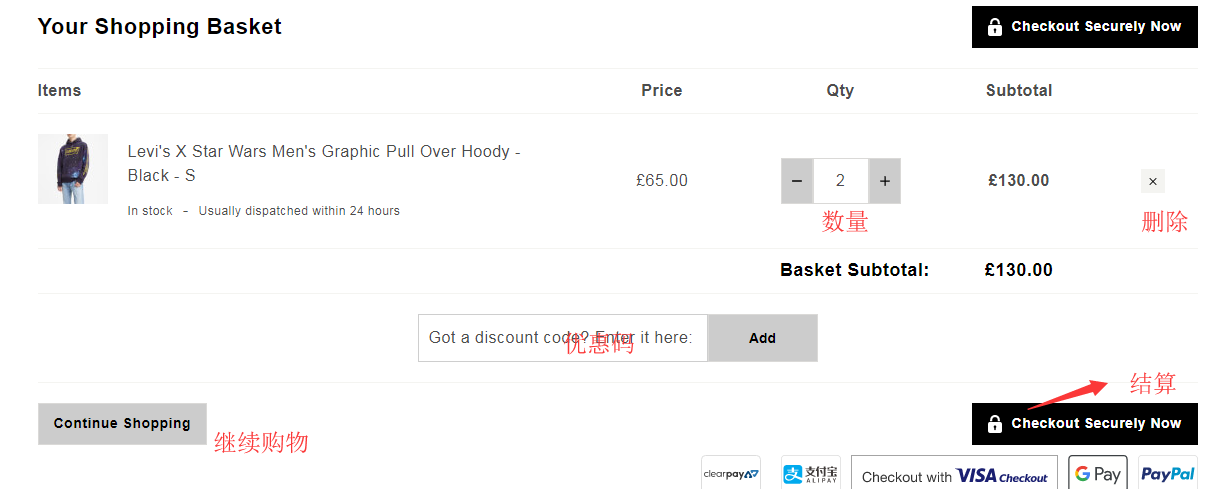The width and height of the screenshot is (1211, 489).
Task: Click the Usually dispatched within 24 hours text
Action: [299, 211]
